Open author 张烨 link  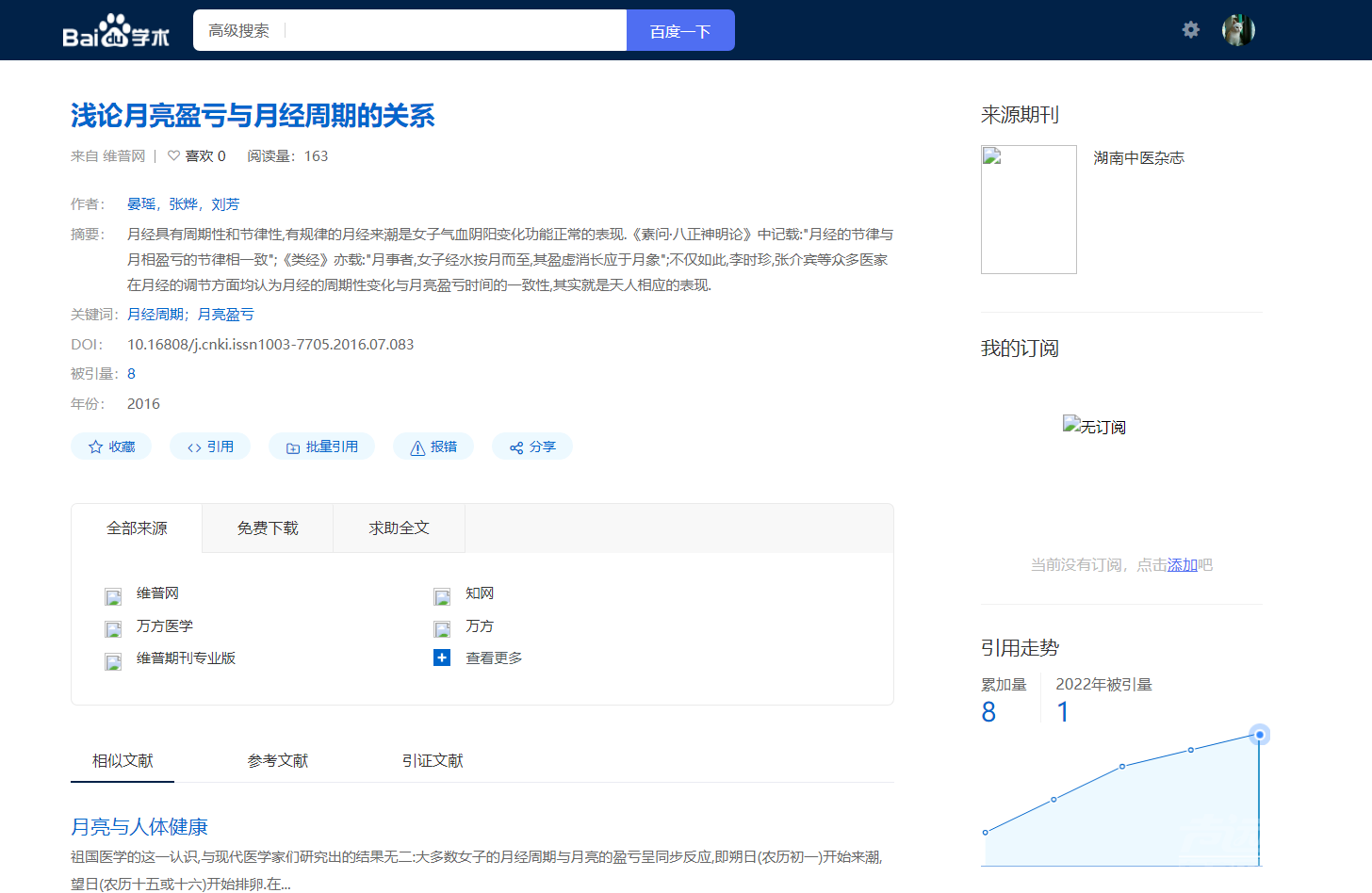[x=183, y=204]
